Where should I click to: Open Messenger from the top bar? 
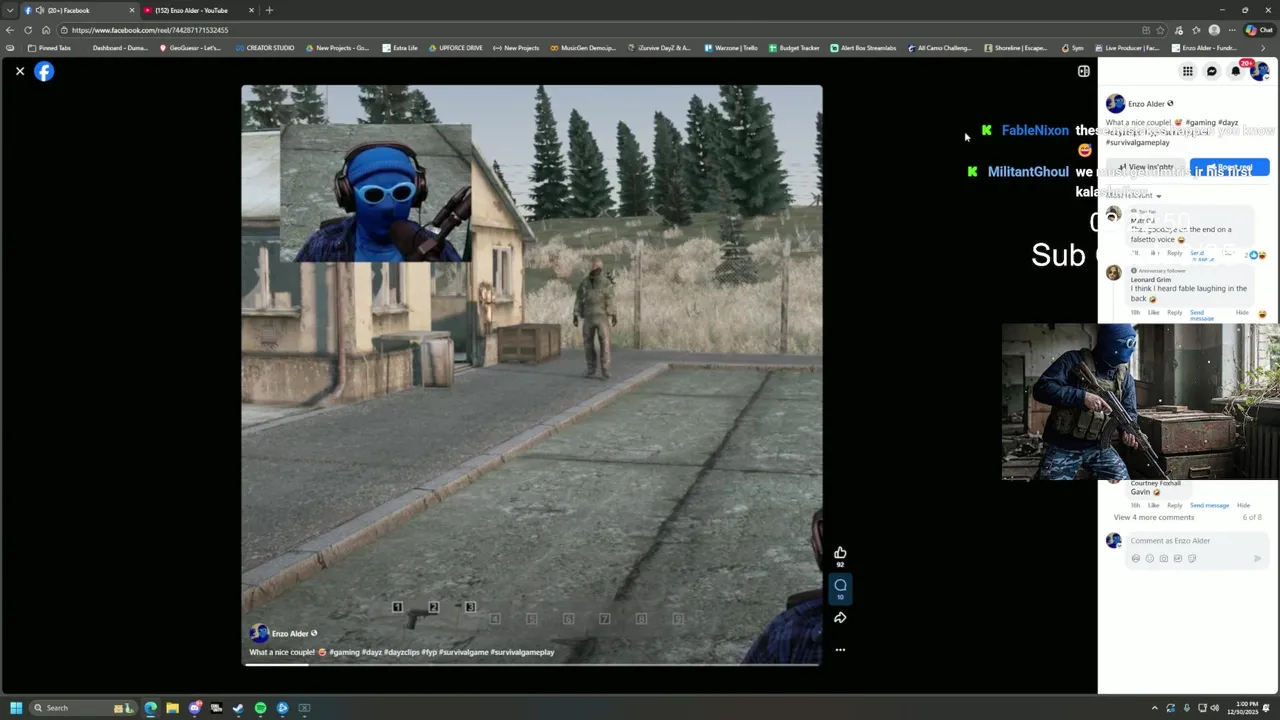pos(1211,71)
